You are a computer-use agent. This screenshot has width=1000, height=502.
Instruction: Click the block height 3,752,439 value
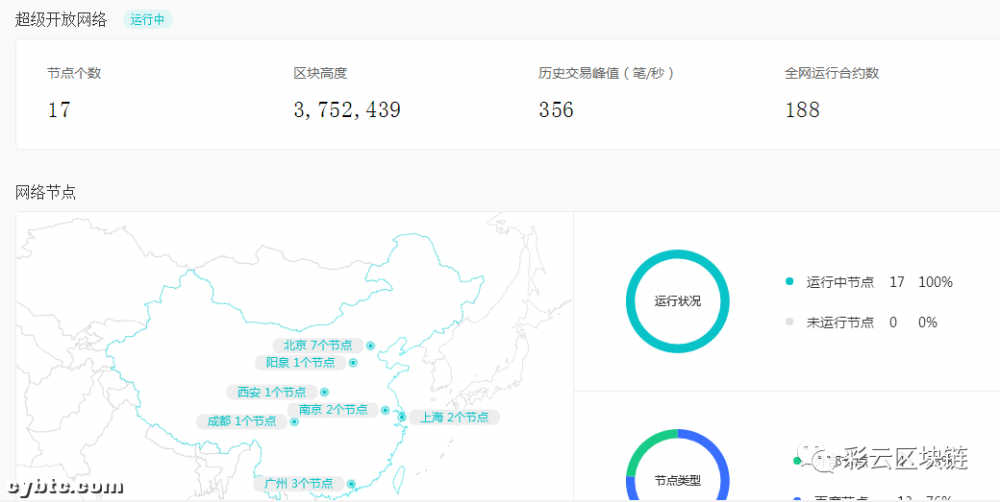pos(347,110)
